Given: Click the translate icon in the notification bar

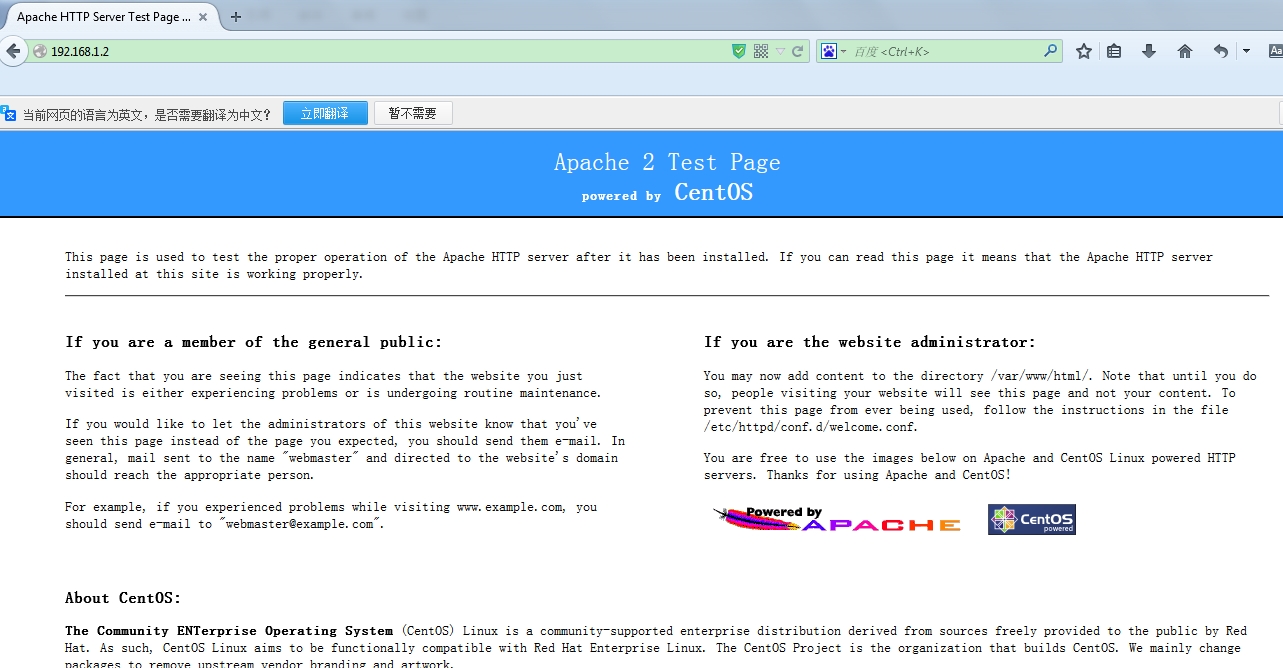Looking at the screenshot, I should click(x=8, y=114).
